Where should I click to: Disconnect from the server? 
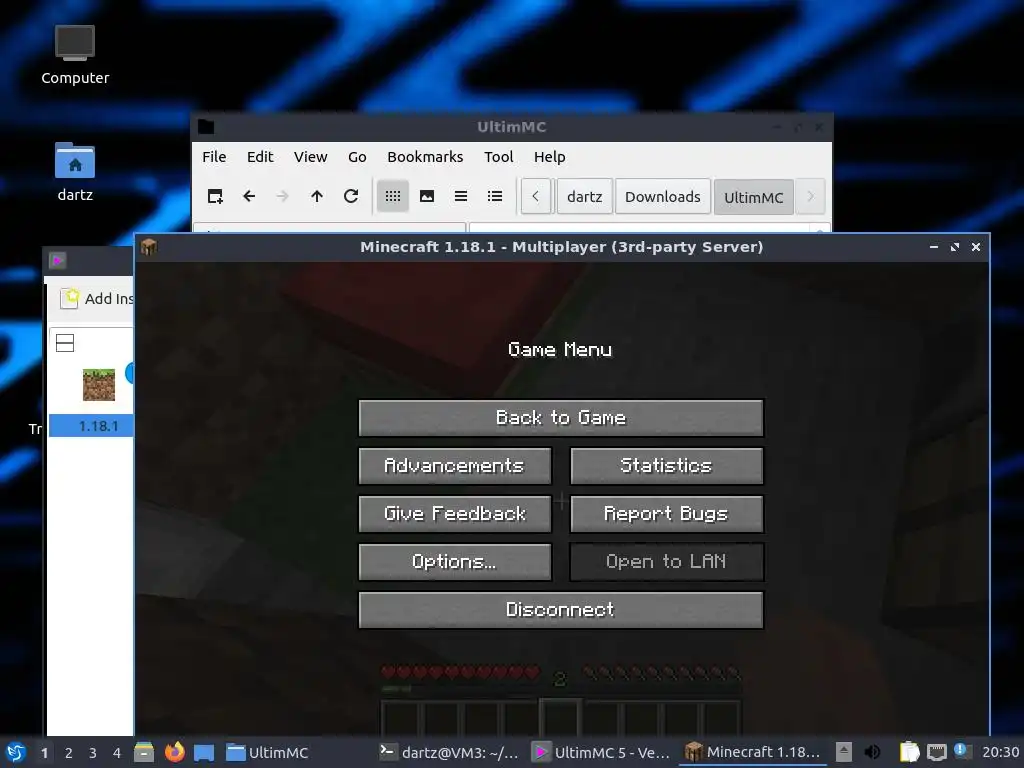click(x=560, y=610)
